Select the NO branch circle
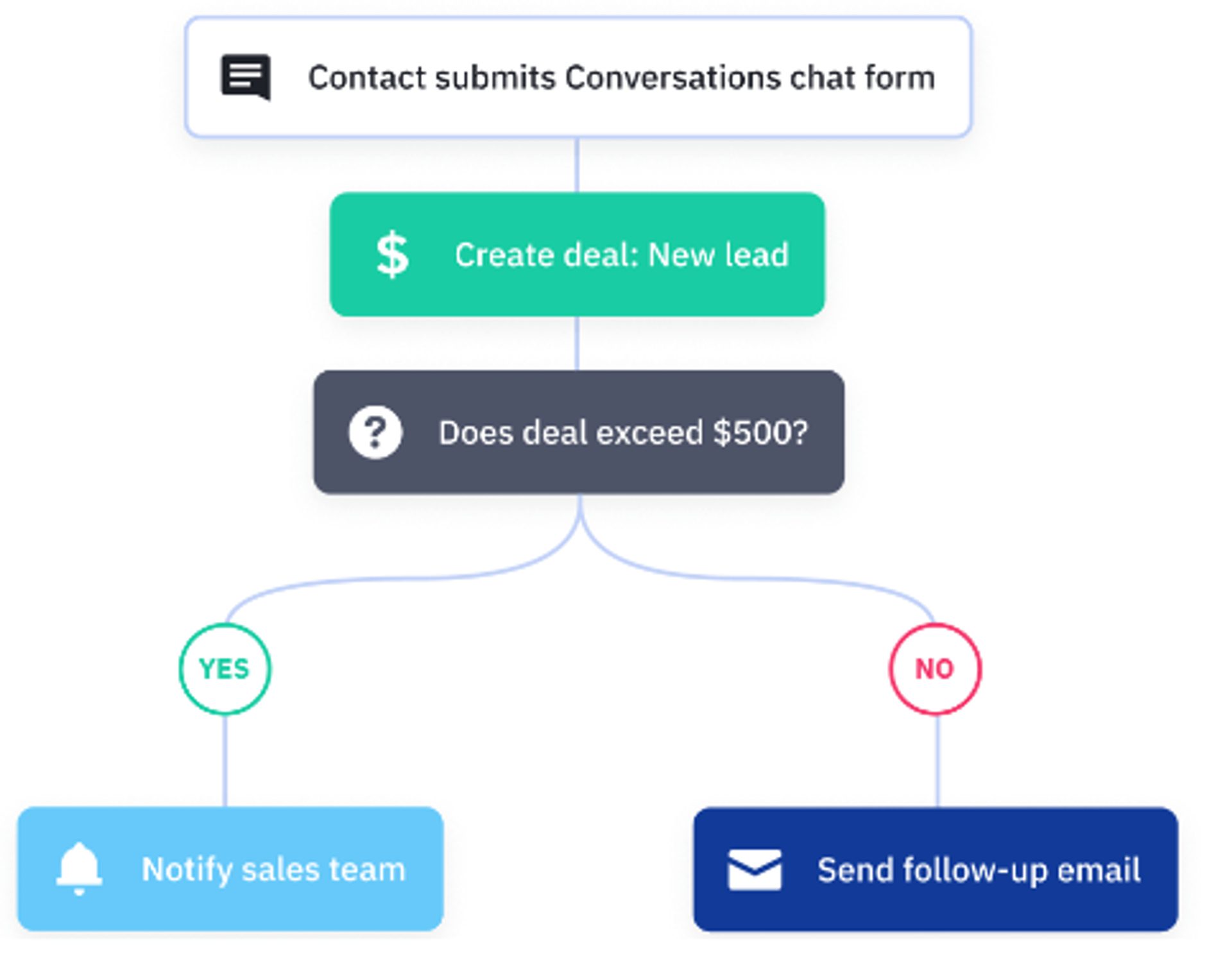The height and width of the screenshot is (967, 1232). point(935,669)
